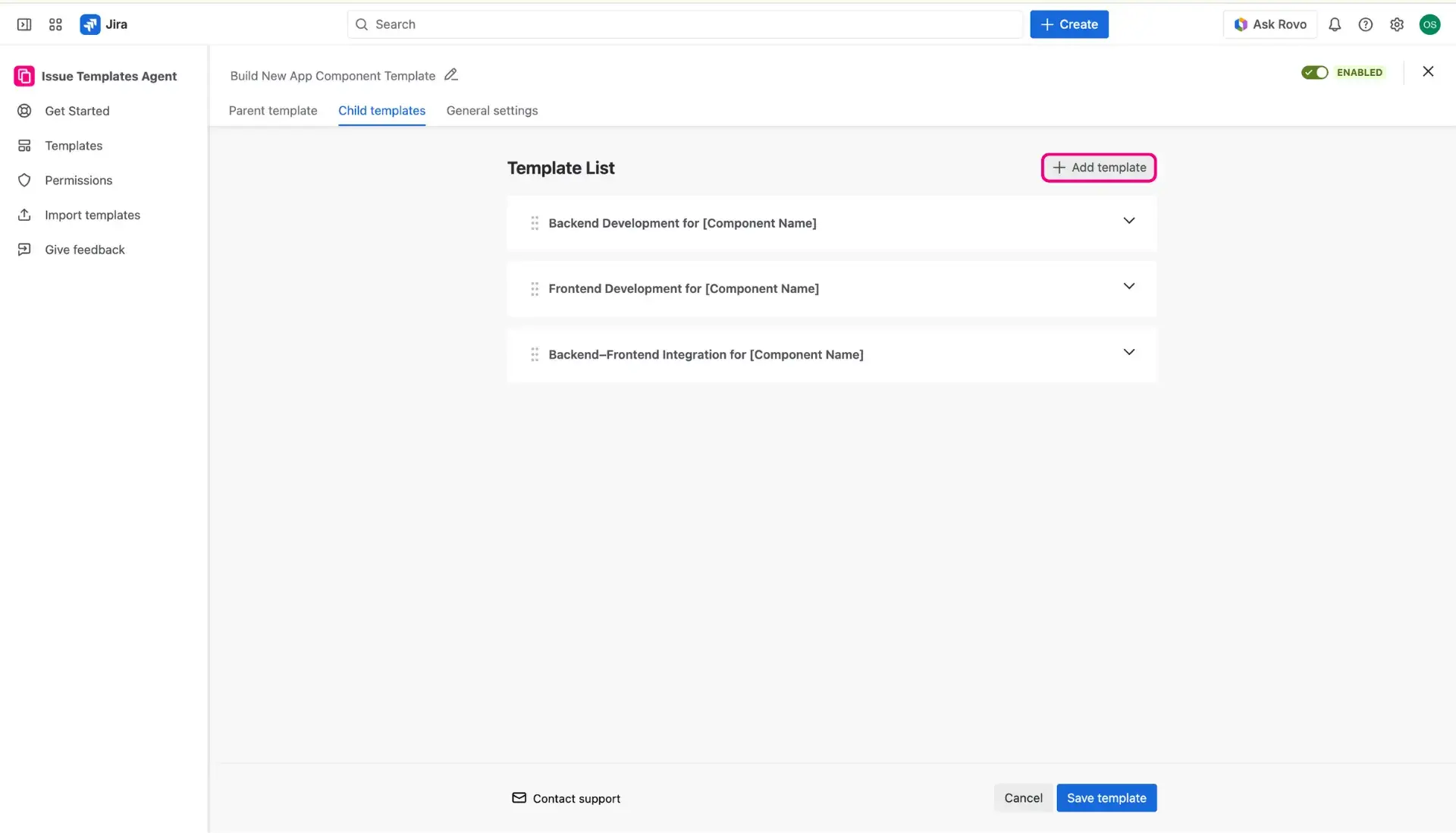Expand Backend Development for [Component Name]
Screen dimensions: 1456x833
click(x=1129, y=221)
